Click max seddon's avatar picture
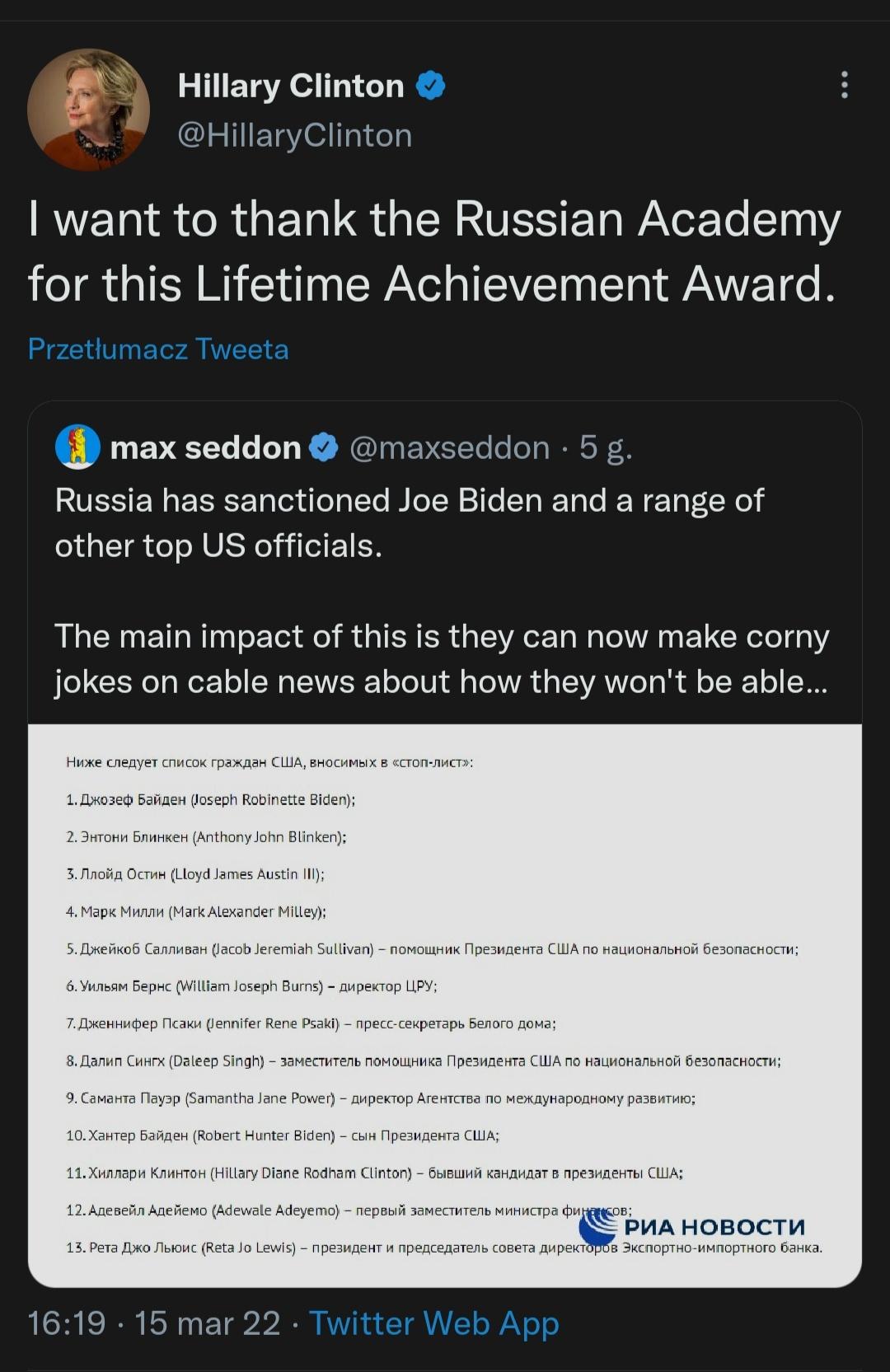This screenshot has width=890, height=1372. coord(77,447)
